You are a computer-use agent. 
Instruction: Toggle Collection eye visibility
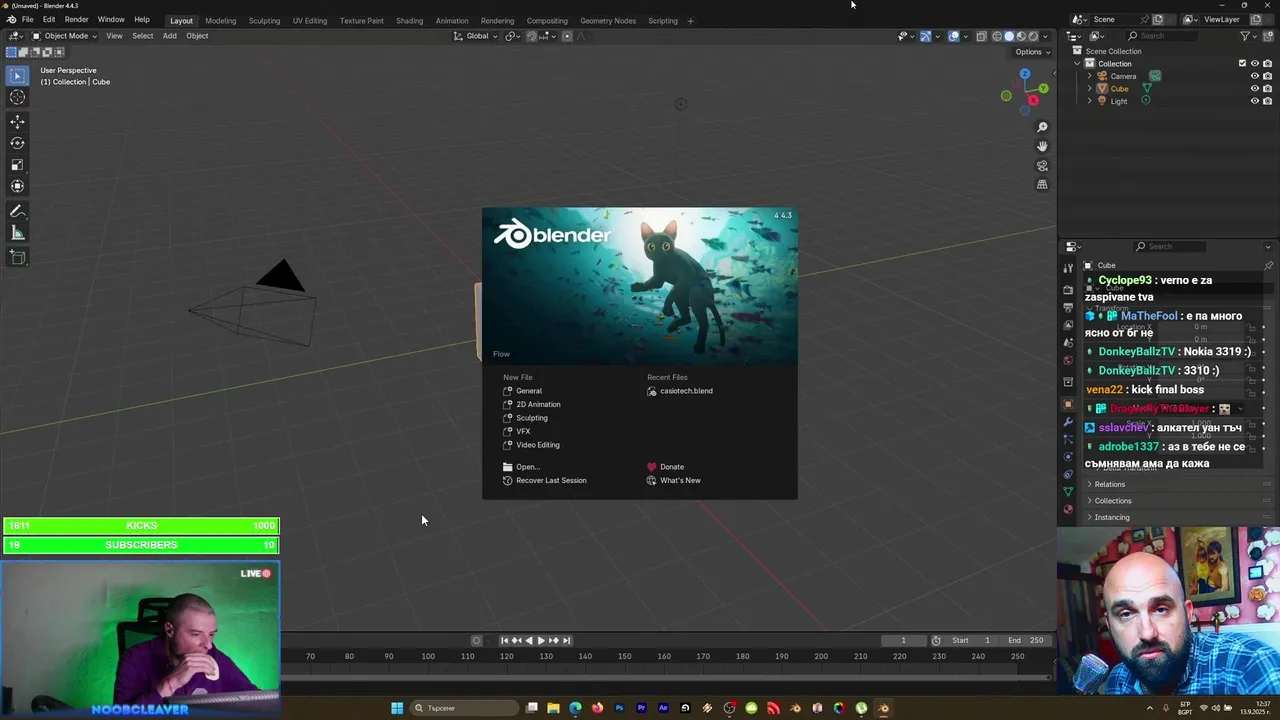coord(1255,63)
